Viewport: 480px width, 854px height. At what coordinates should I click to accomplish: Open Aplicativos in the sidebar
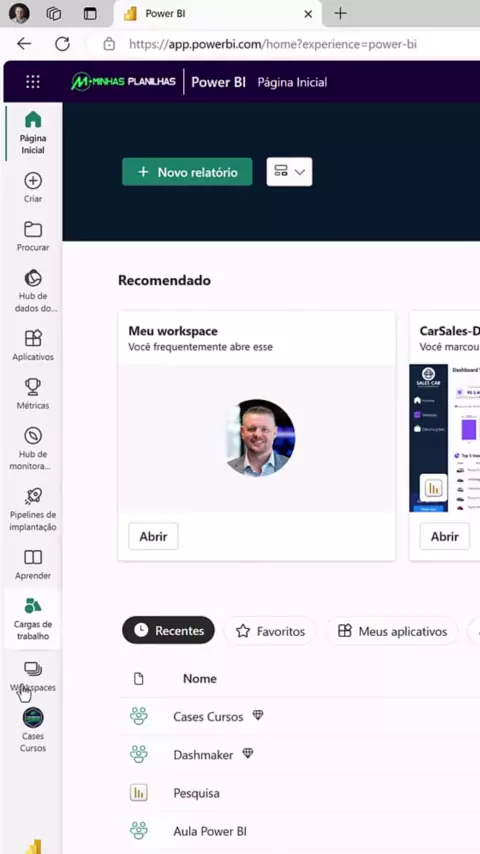click(33, 345)
